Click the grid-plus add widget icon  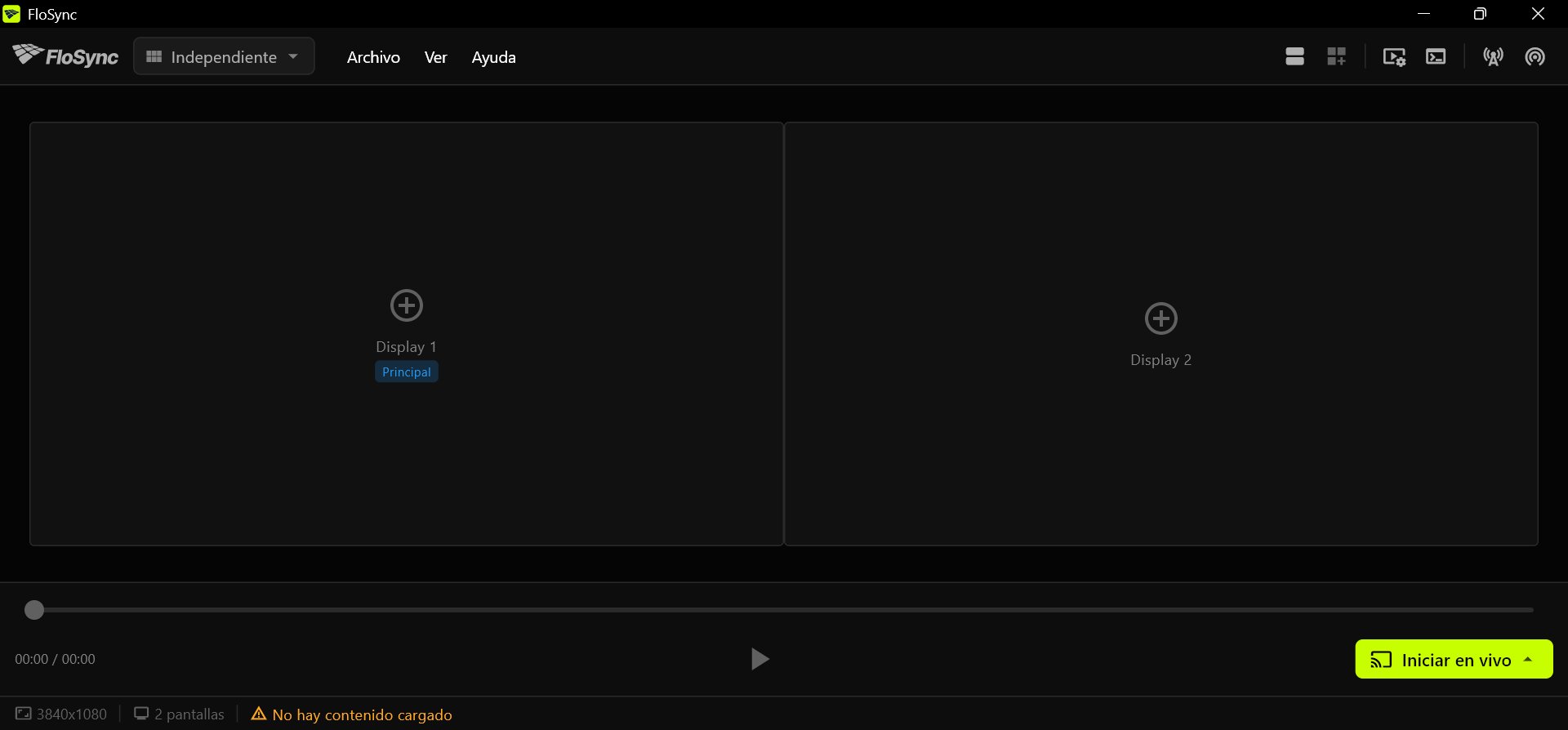1336,56
